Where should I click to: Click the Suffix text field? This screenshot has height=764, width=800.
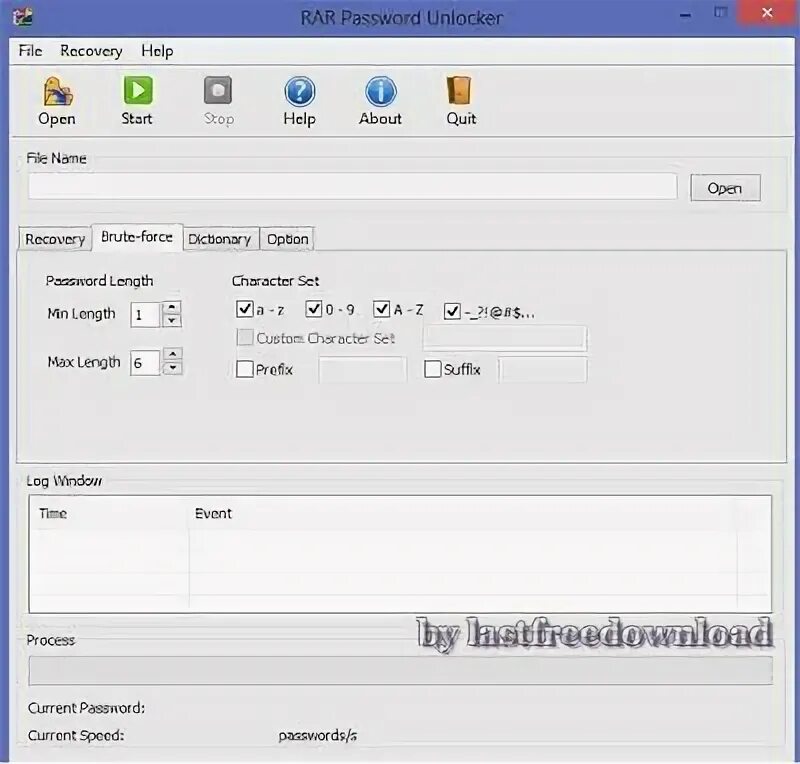tap(543, 369)
